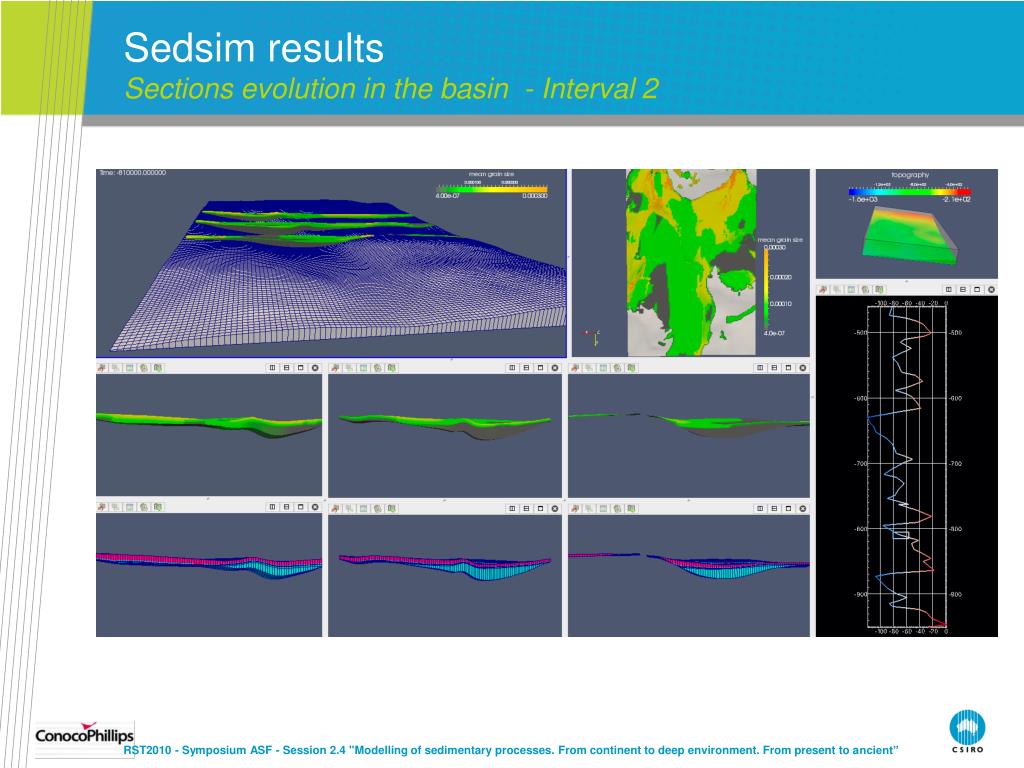
Task: Click fifth toolbar icon in left green section view
Action: pyautogui.click(x=158, y=368)
